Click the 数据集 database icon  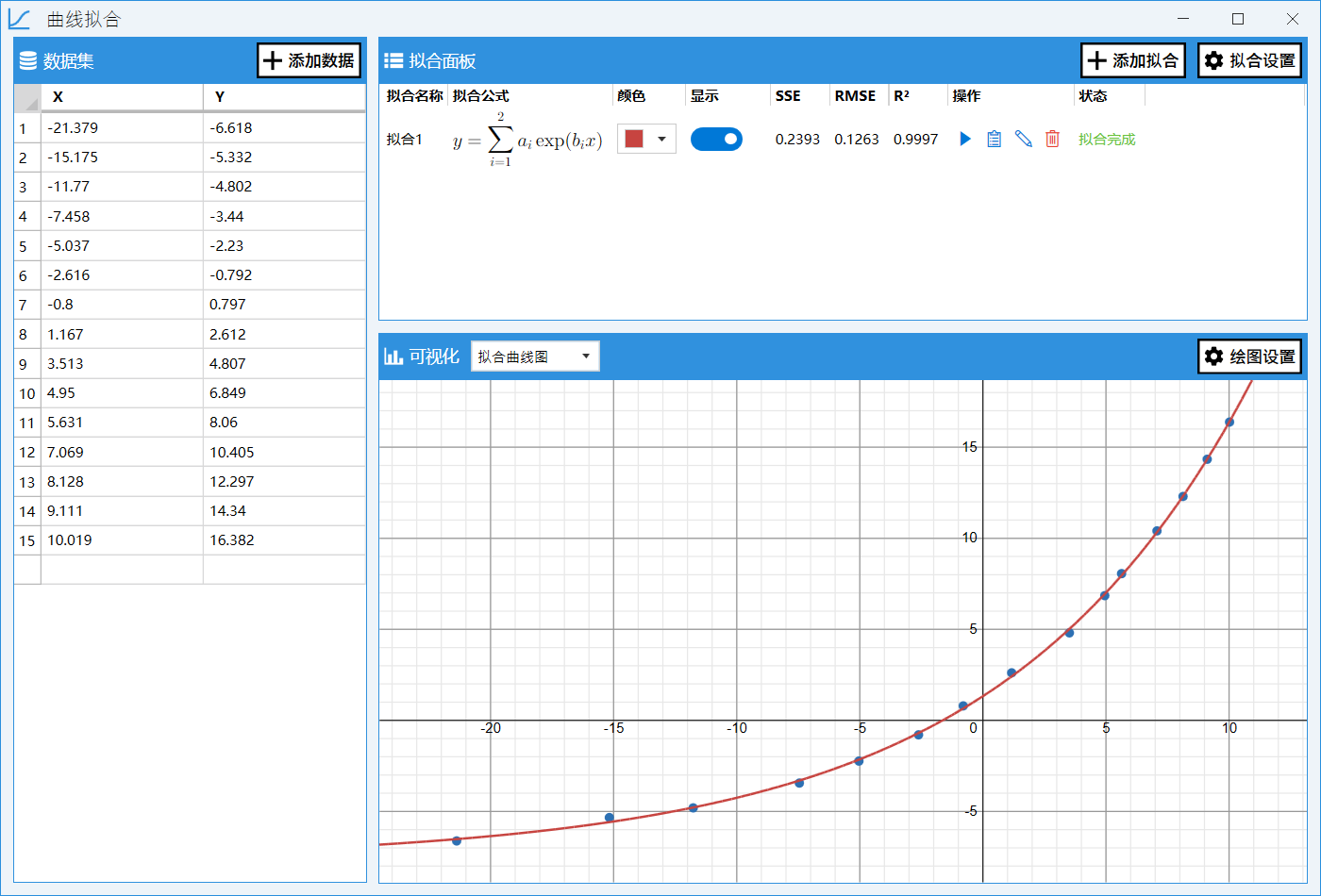pos(28,61)
